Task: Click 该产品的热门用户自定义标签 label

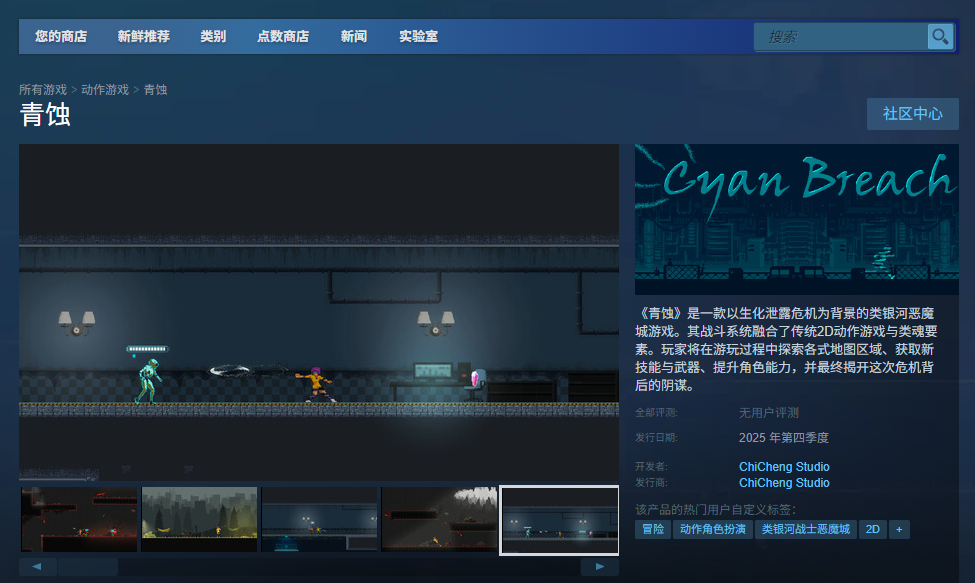Action: tap(715, 510)
